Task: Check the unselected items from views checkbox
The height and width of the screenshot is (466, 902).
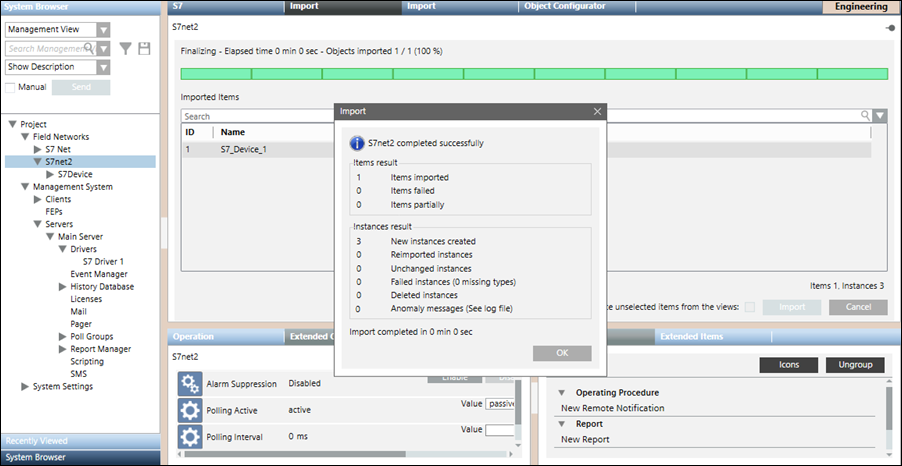Action: click(x=749, y=307)
